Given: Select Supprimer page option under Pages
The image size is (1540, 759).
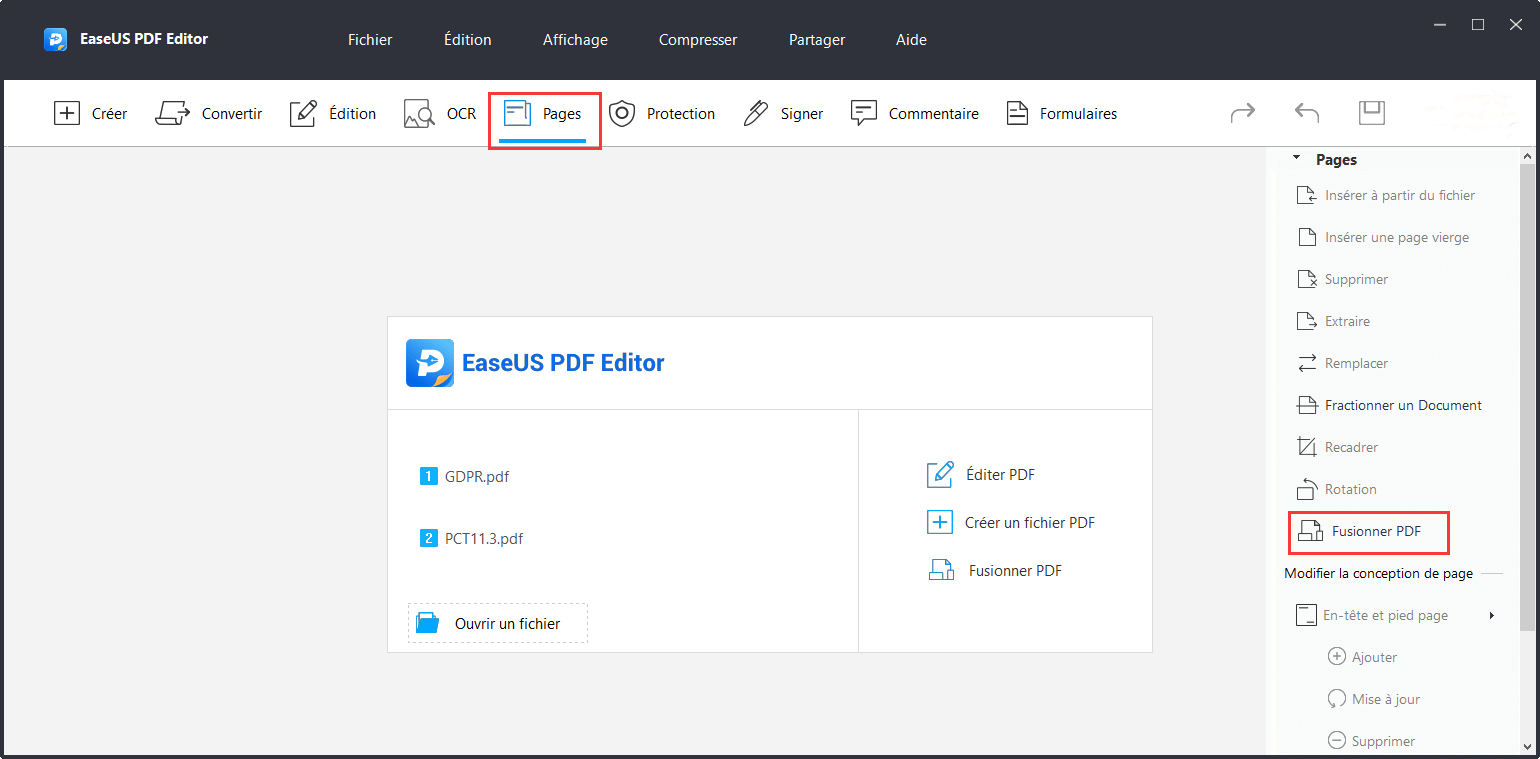Looking at the screenshot, I should click(x=1342, y=279).
